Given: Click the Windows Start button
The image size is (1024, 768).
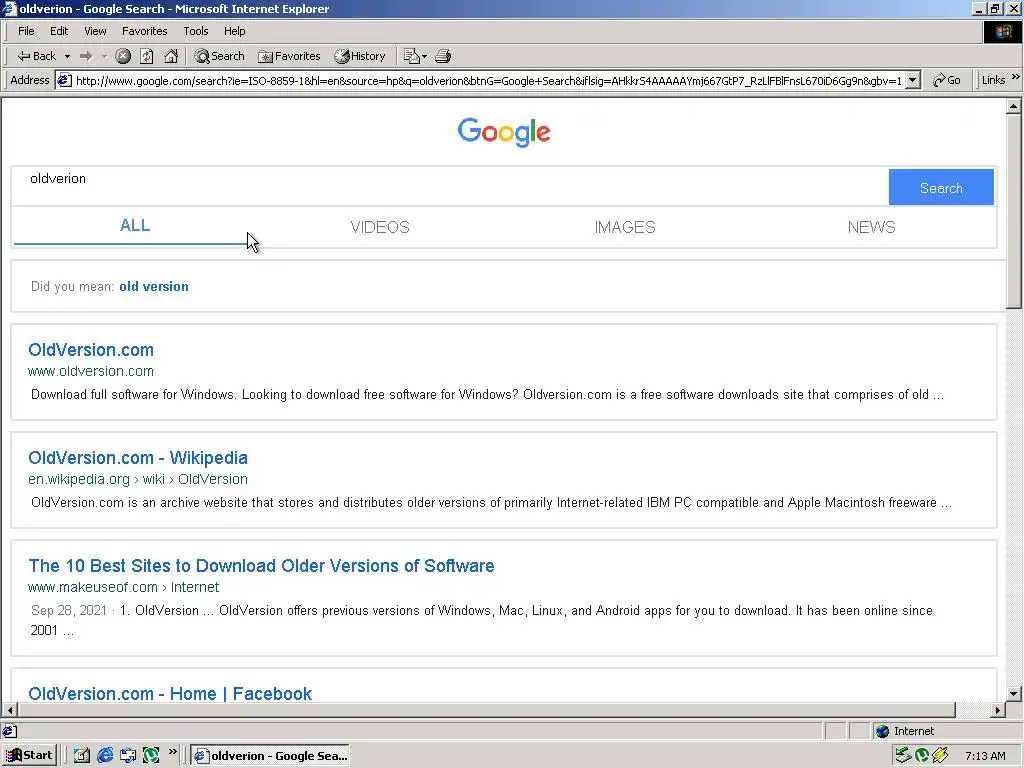Looking at the screenshot, I should click(x=29, y=756).
